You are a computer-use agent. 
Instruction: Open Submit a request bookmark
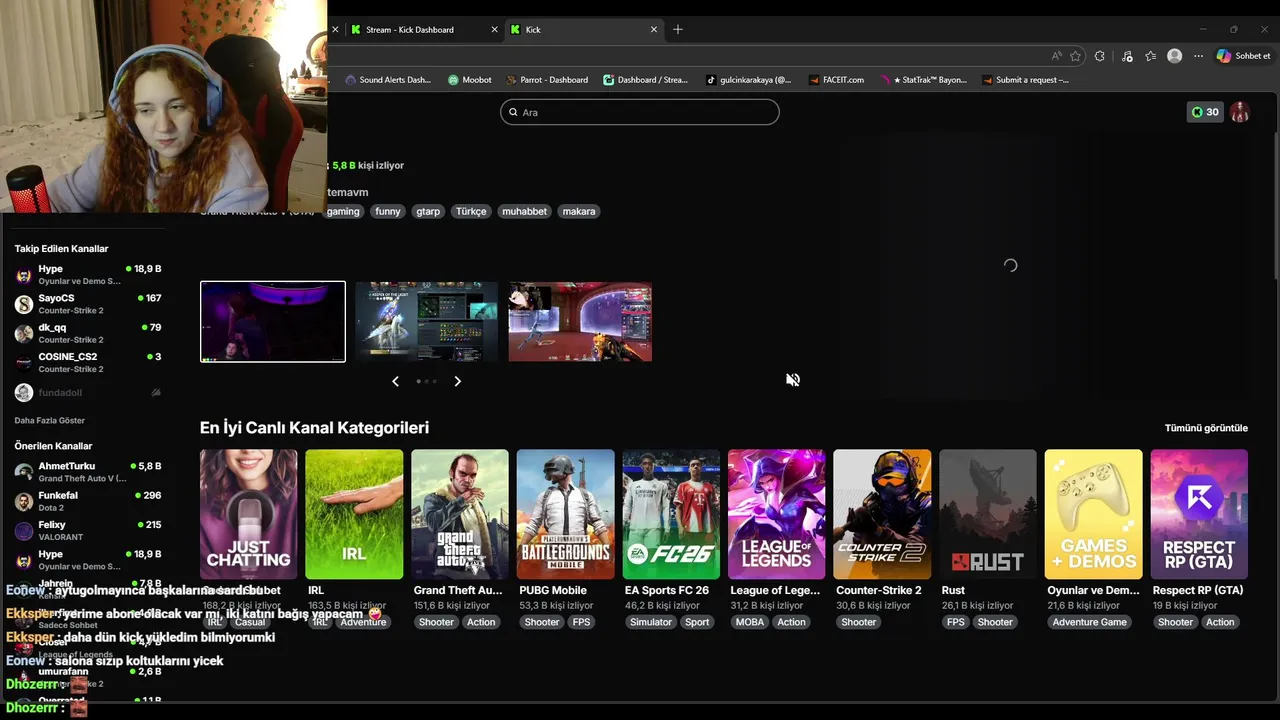point(1026,80)
